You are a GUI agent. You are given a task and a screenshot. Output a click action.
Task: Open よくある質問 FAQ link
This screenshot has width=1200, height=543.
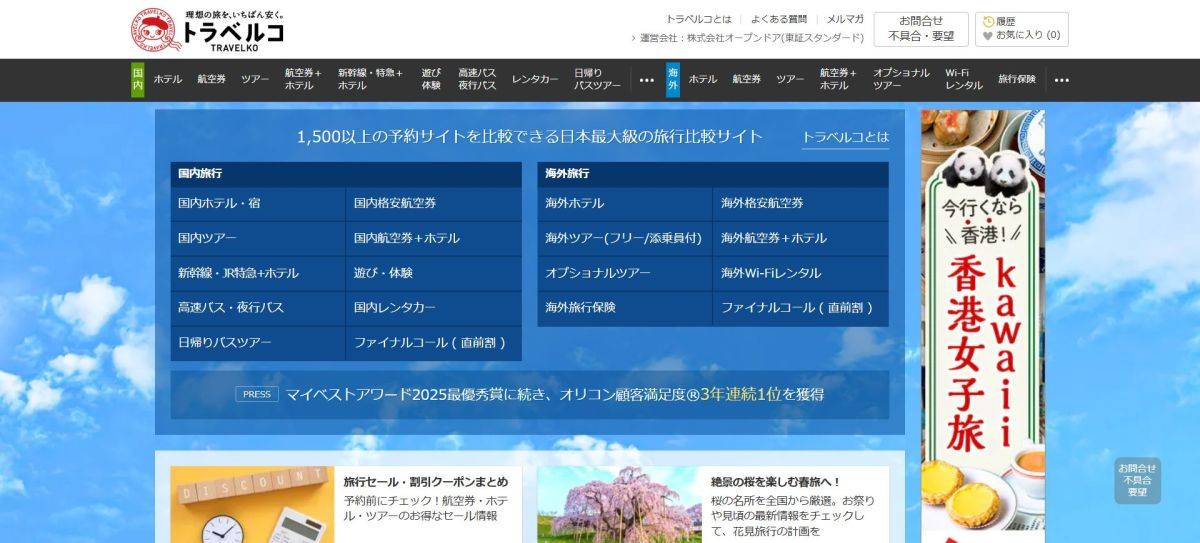tap(778, 19)
